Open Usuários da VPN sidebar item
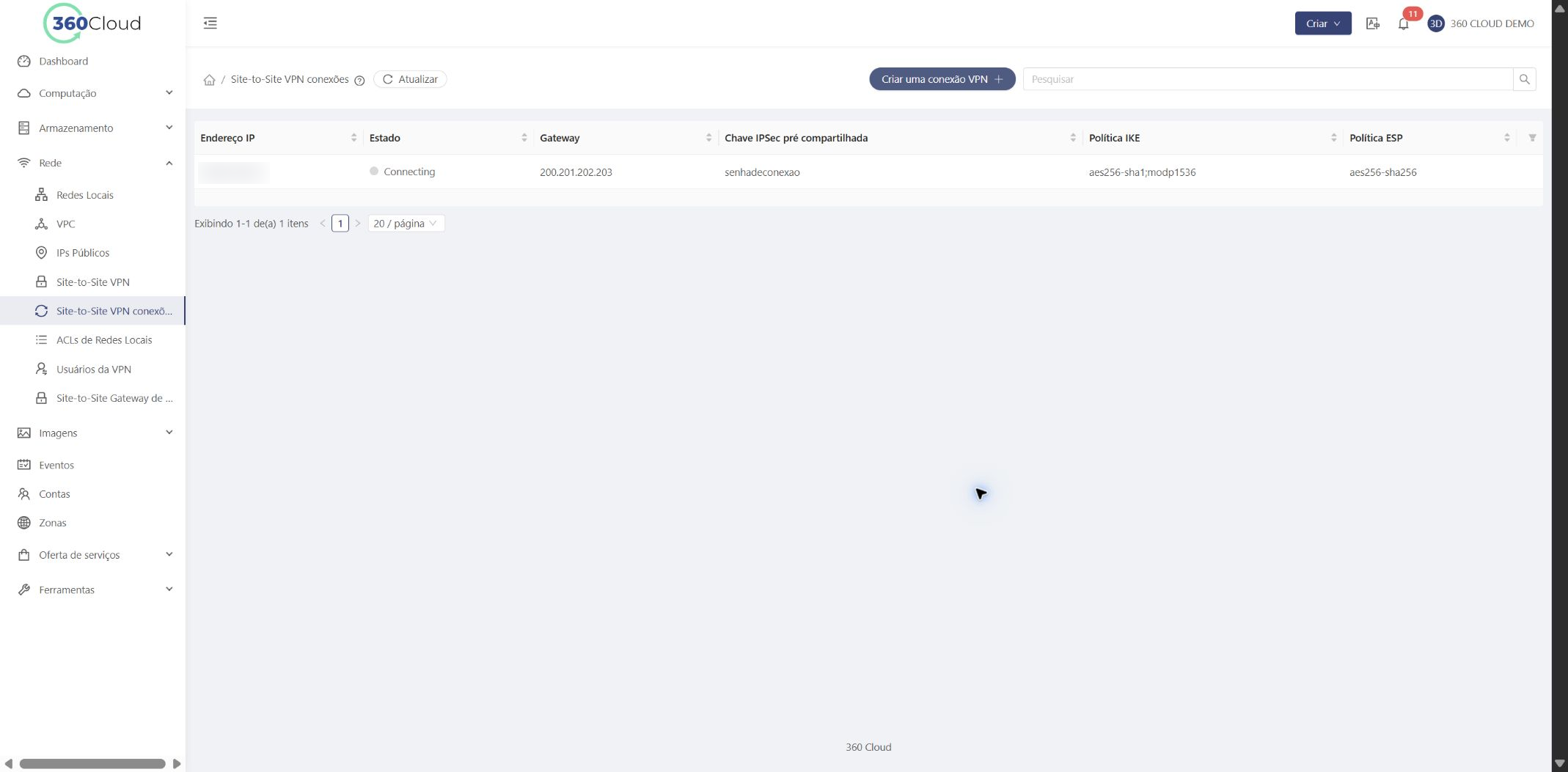The image size is (1568, 772). pyautogui.click(x=92, y=369)
